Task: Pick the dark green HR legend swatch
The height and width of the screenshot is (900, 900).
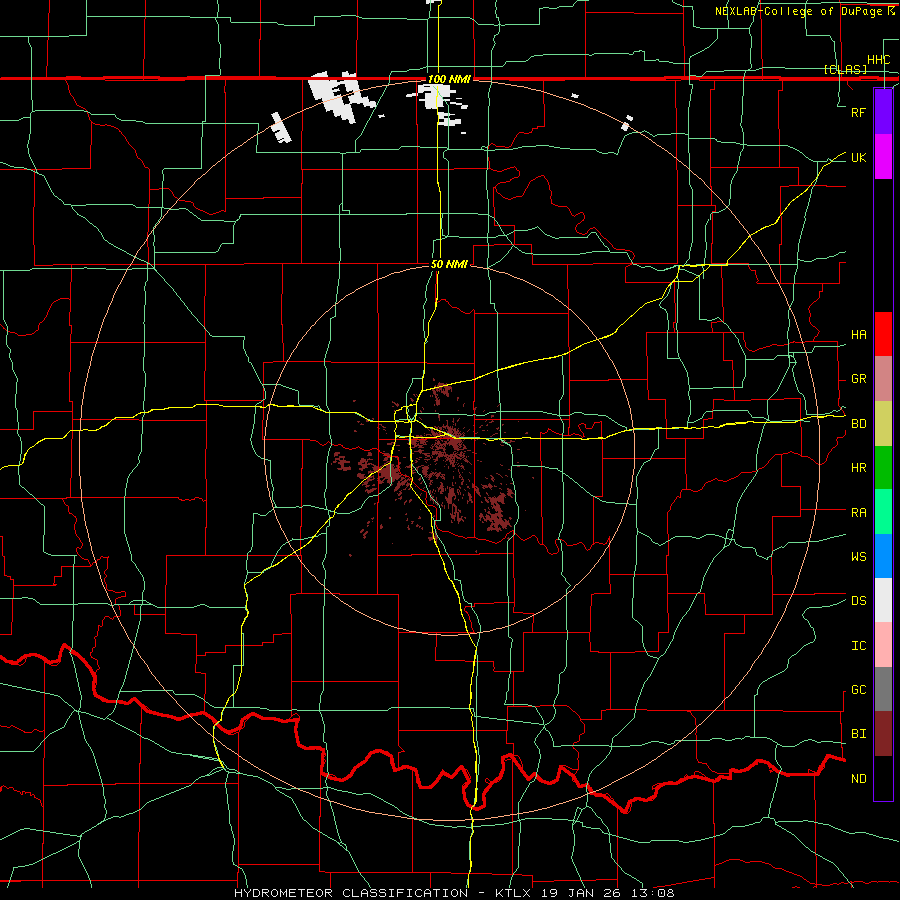Action: click(x=883, y=467)
